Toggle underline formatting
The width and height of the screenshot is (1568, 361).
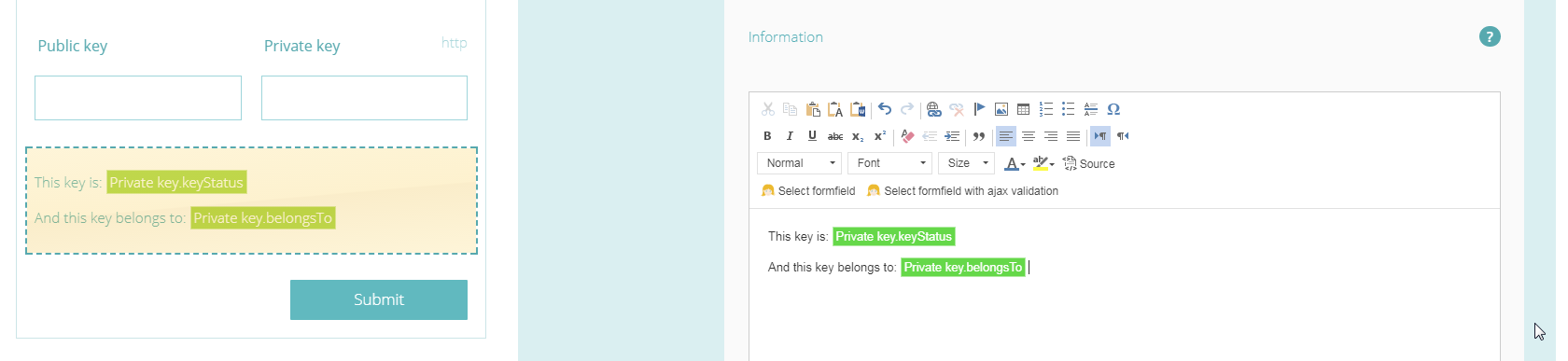812,136
